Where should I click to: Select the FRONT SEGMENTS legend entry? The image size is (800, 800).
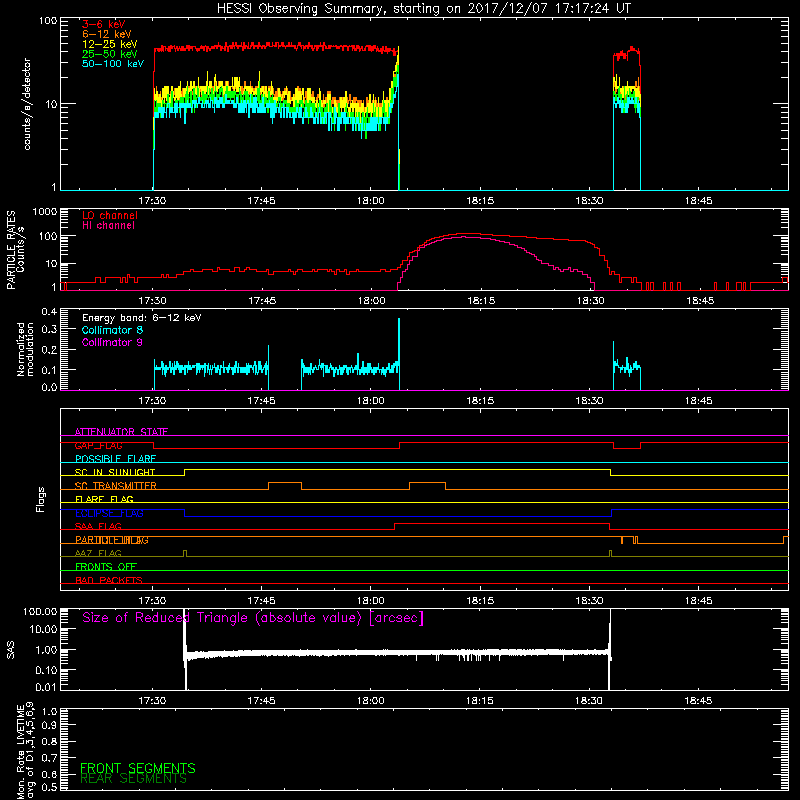point(138,768)
